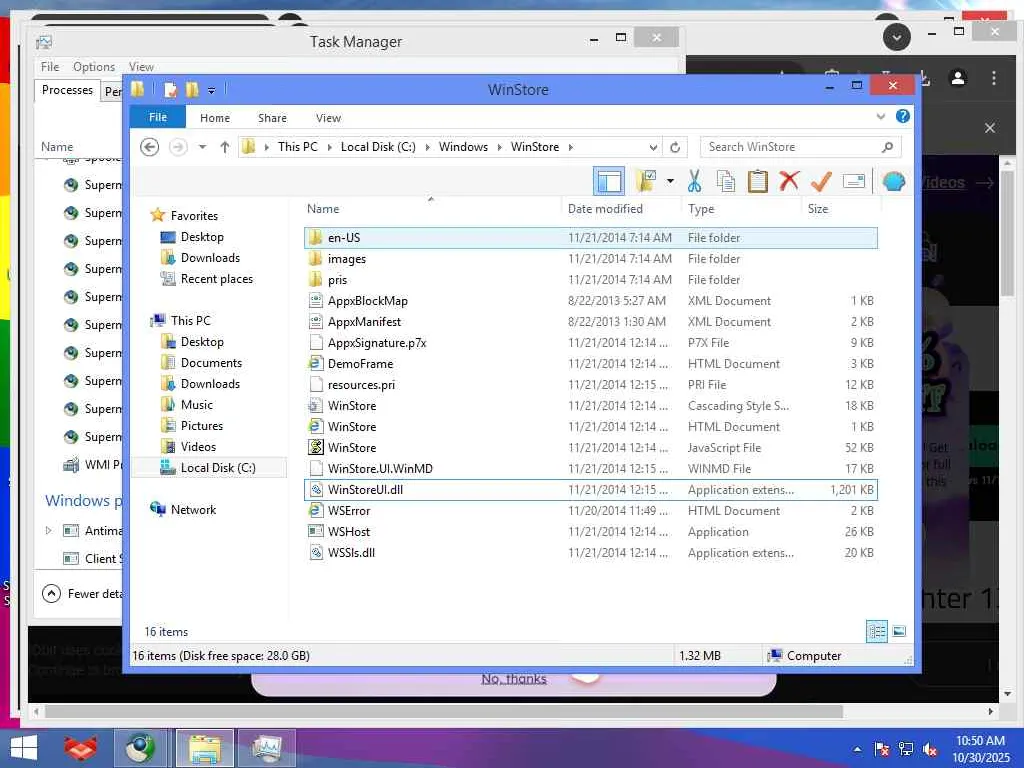The image size is (1024, 768).
Task: Click Task Manager taskbar icon
Action: click(x=266, y=748)
